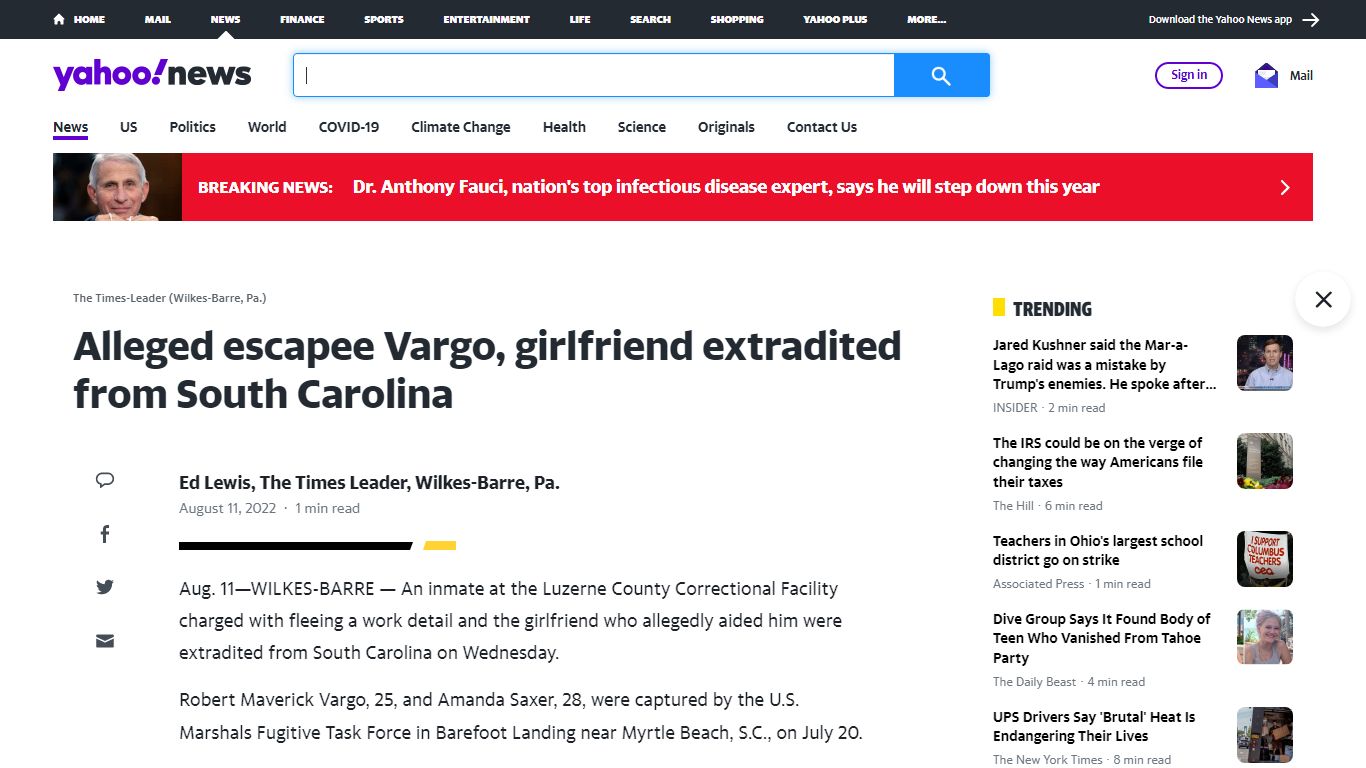Click the Tahoe teen story thumbnail
The width and height of the screenshot is (1366, 768).
point(1265,637)
